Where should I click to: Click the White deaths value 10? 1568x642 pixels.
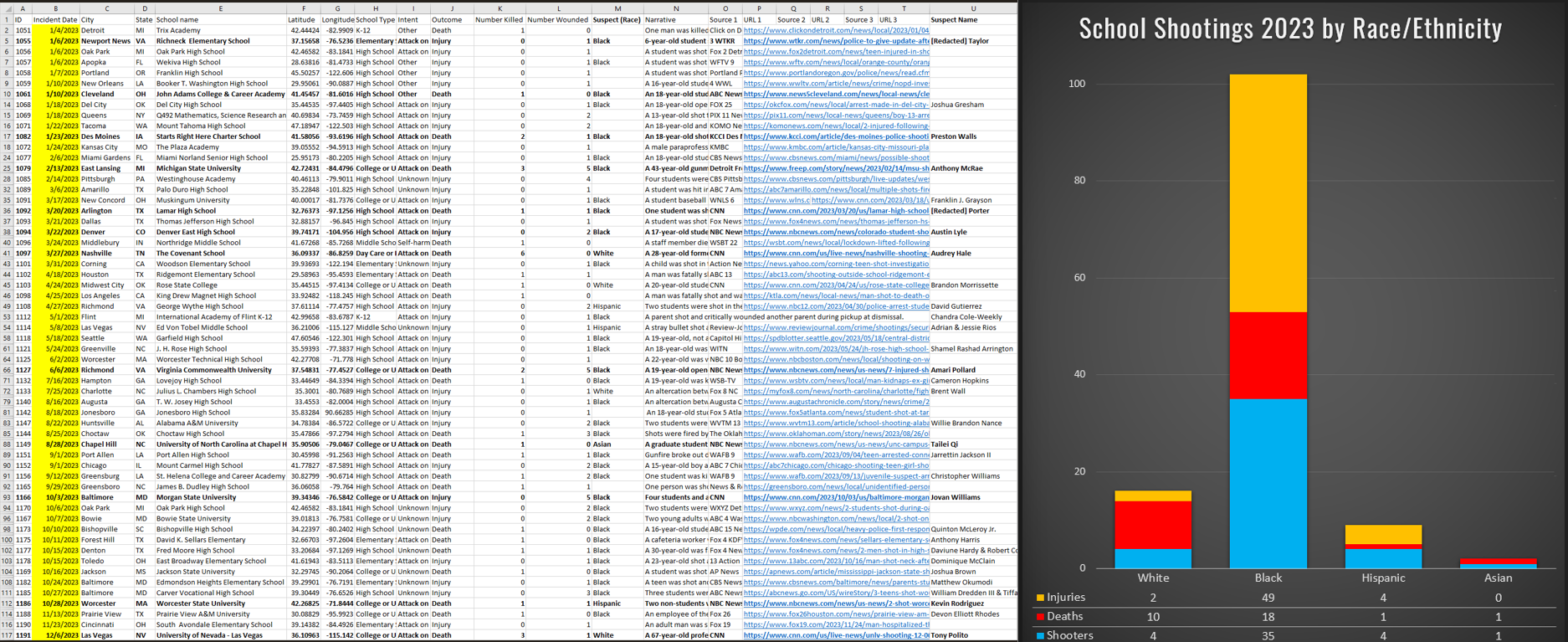coord(1153,617)
